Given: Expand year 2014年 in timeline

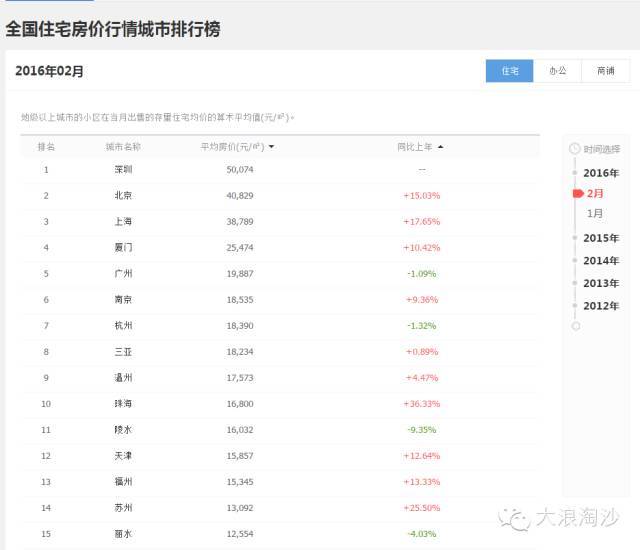Looking at the screenshot, I should coord(601,261).
